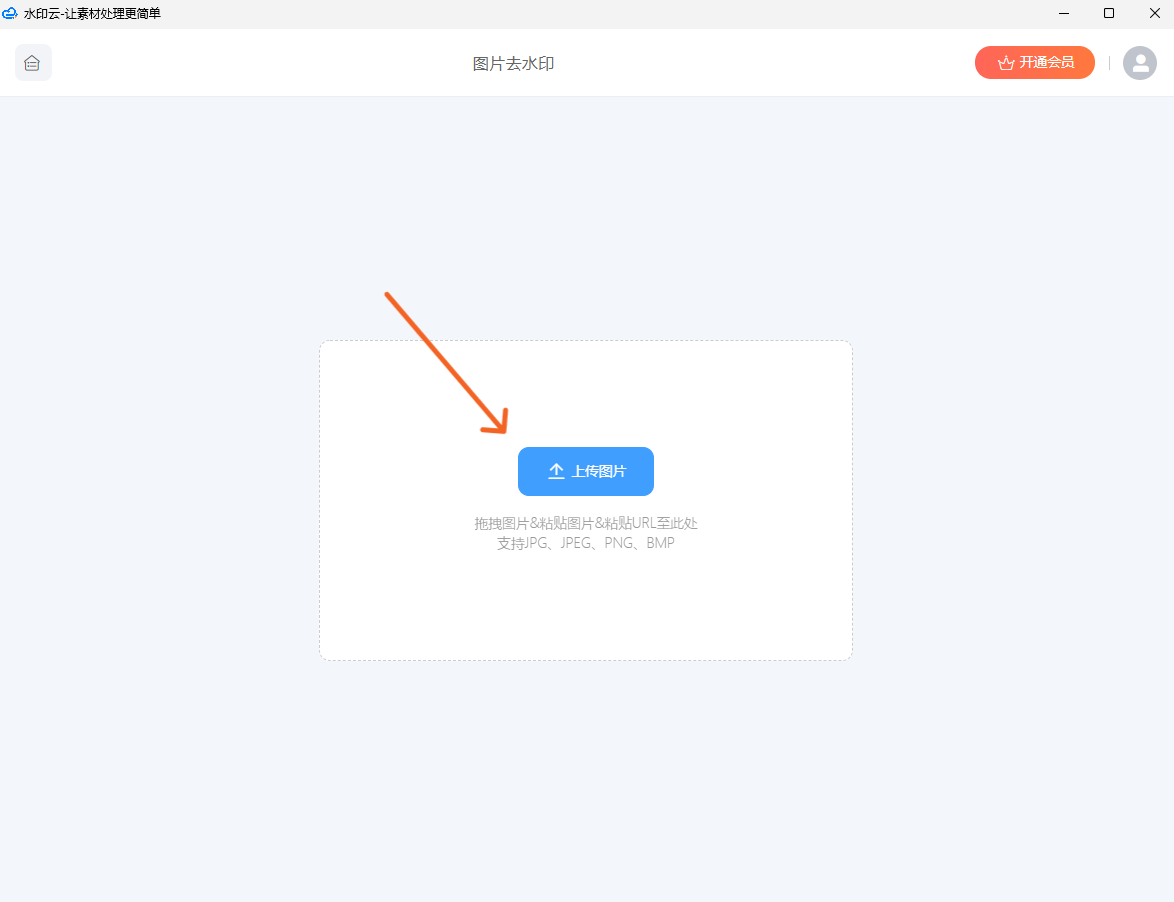This screenshot has width=1174, height=902.
Task: Click the crown icon in 开通会员
Action: coord(1005,63)
